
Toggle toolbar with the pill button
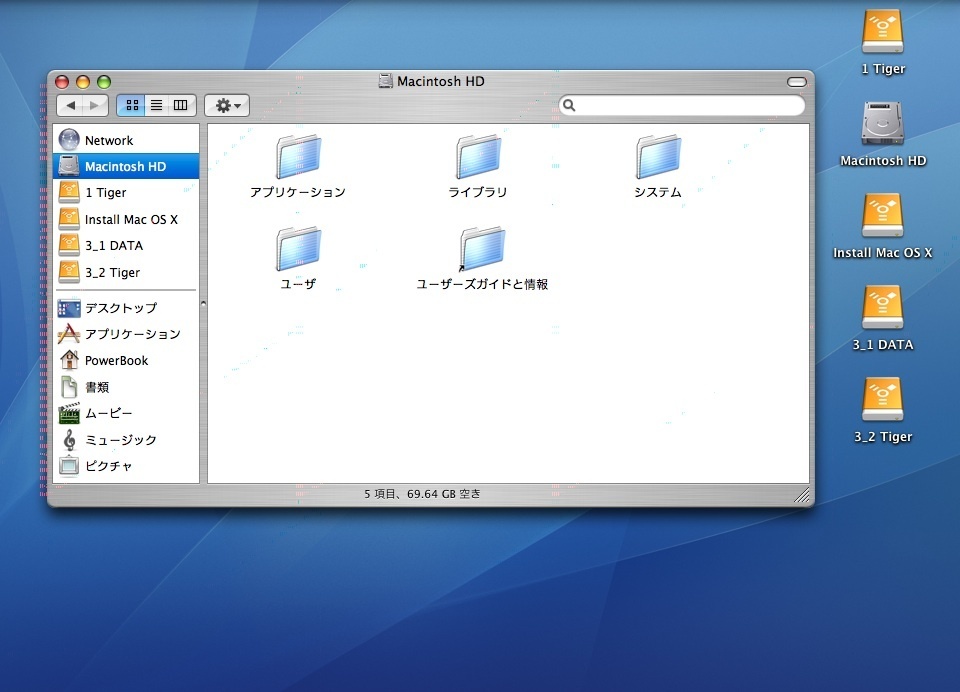tap(796, 82)
